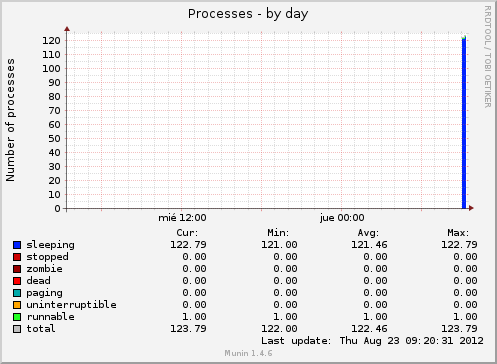Viewport: 497px width, 364px height.
Task: Click the gray total legend swatch
Action: (x=17, y=329)
